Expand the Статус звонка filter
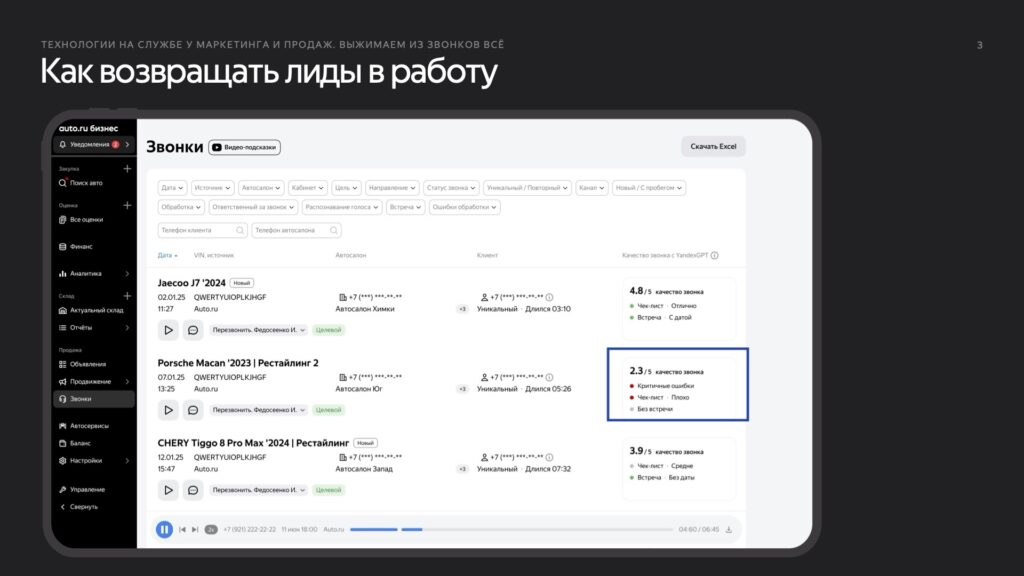The width and height of the screenshot is (1024, 576). [x=450, y=187]
